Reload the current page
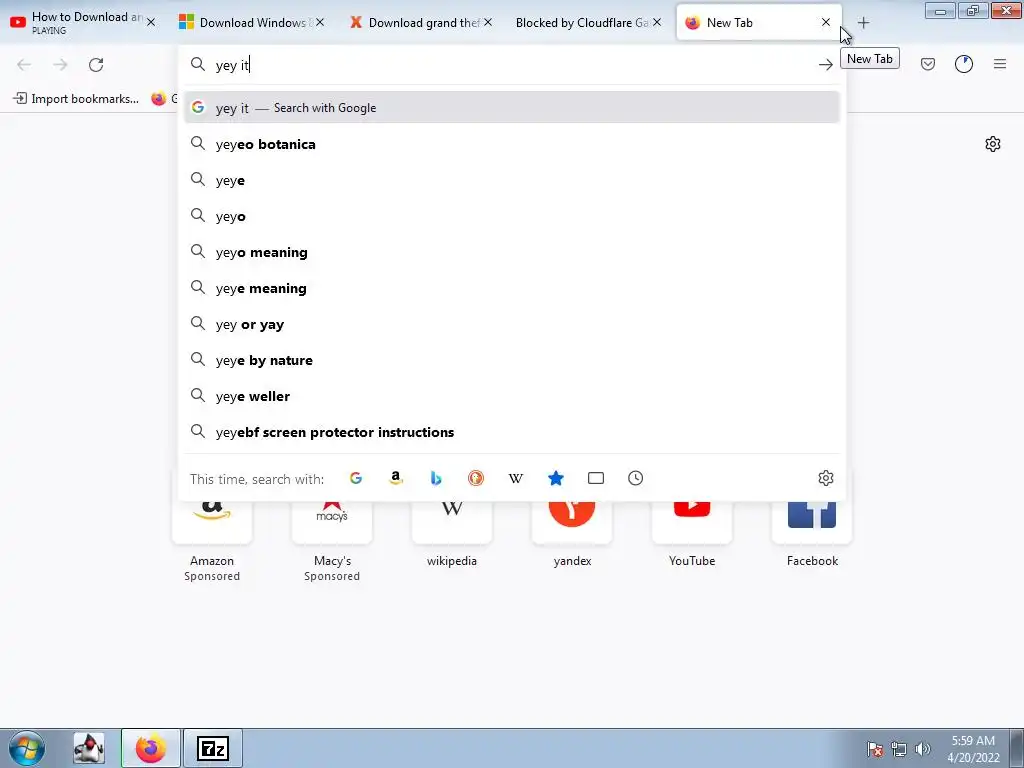The width and height of the screenshot is (1024, 768). [x=96, y=65]
